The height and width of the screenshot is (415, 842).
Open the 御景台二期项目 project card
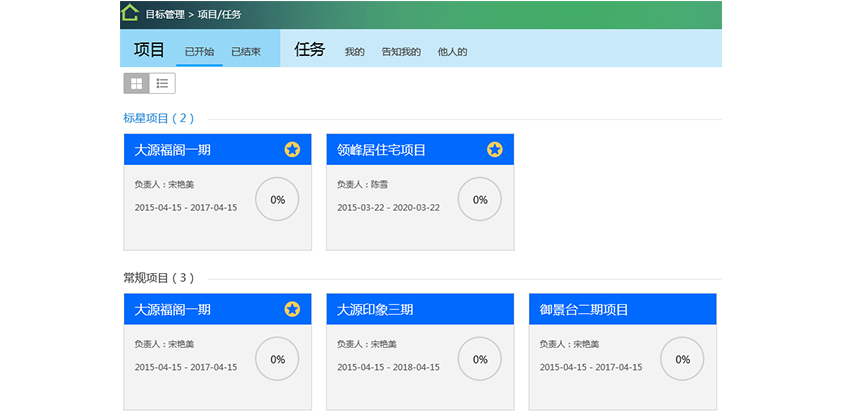click(622, 351)
